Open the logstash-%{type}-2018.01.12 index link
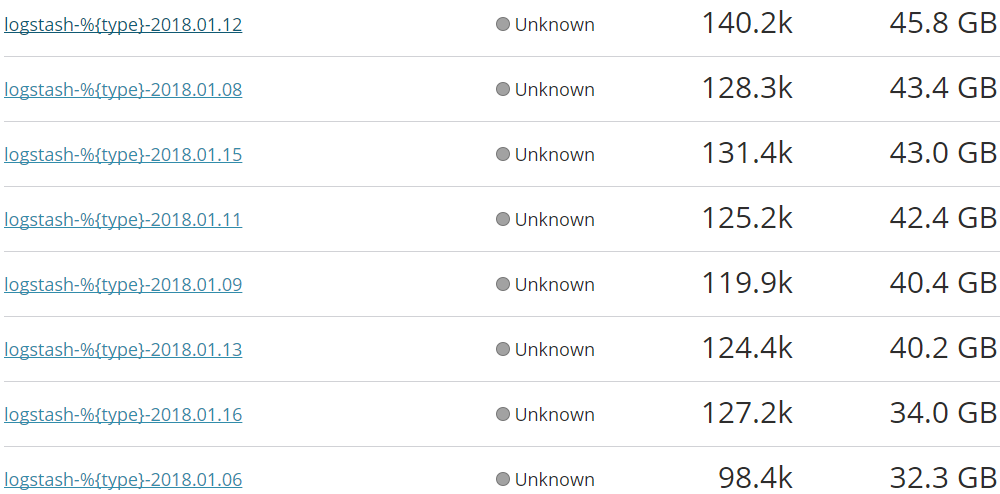The image size is (1000, 494). click(x=123, y=25)
